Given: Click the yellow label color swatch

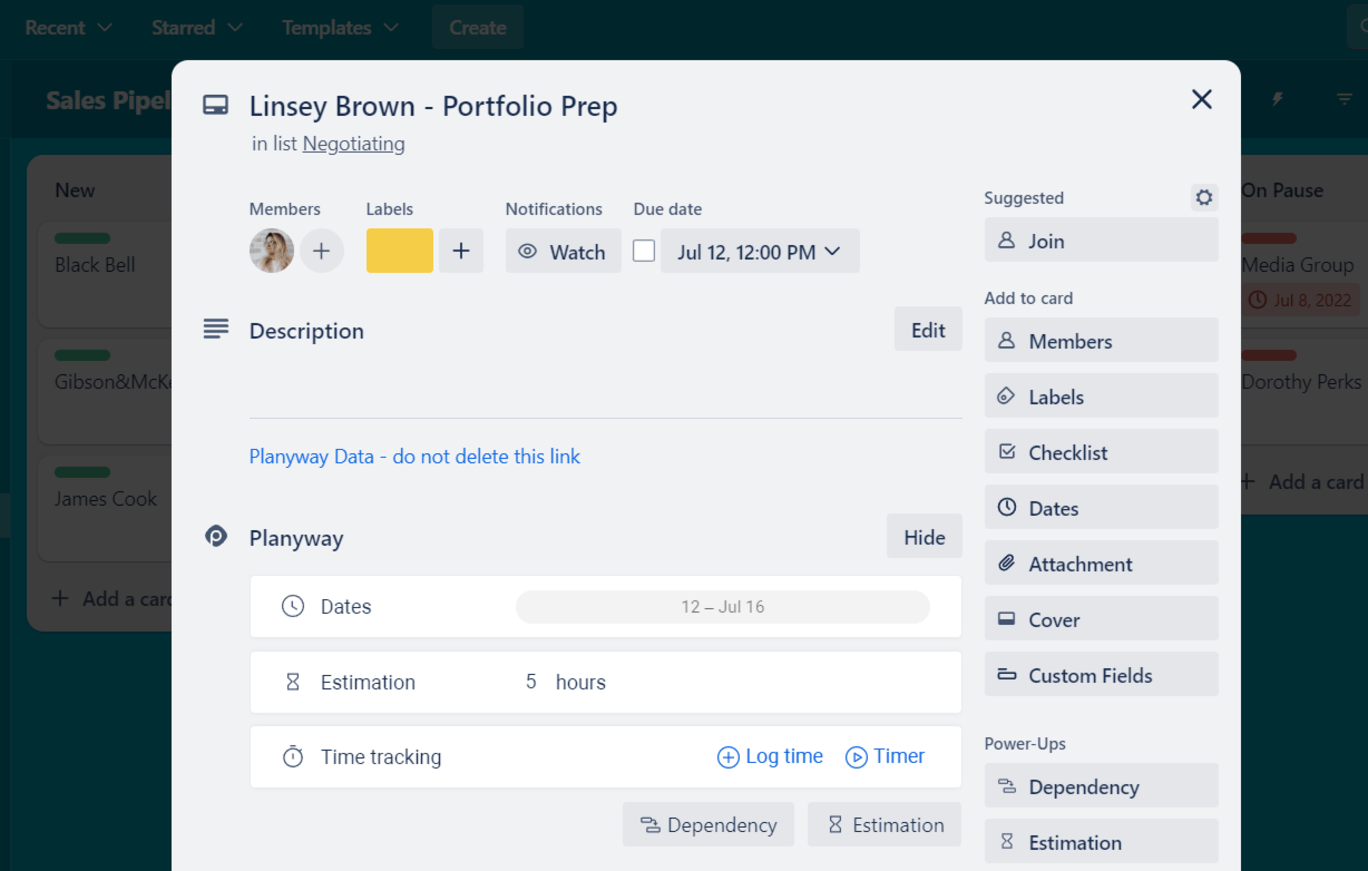Looking at the screenshot, I should coord(399,251).
